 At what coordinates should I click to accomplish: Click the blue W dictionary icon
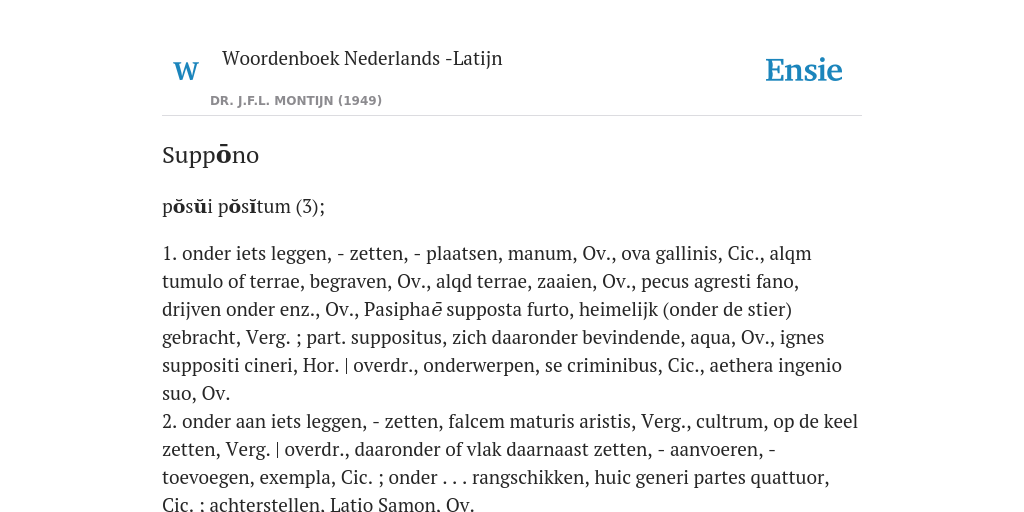tap(185, 71)
